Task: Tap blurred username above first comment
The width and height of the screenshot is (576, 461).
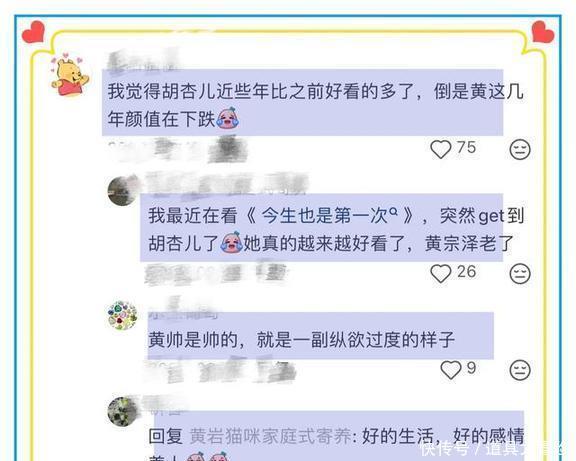Action: click(143, 59)
